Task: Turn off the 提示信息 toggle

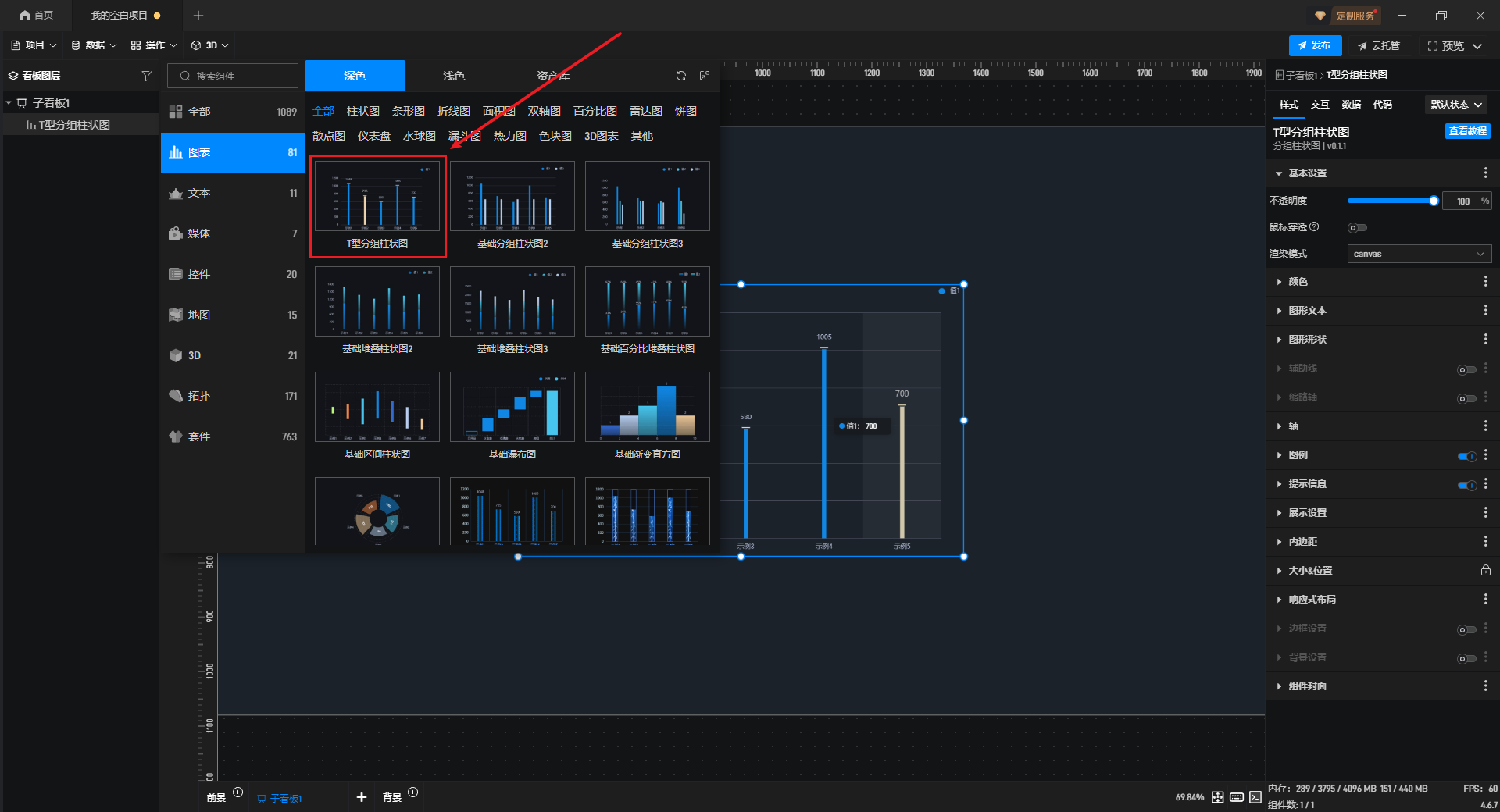Action: point(1466,485)
